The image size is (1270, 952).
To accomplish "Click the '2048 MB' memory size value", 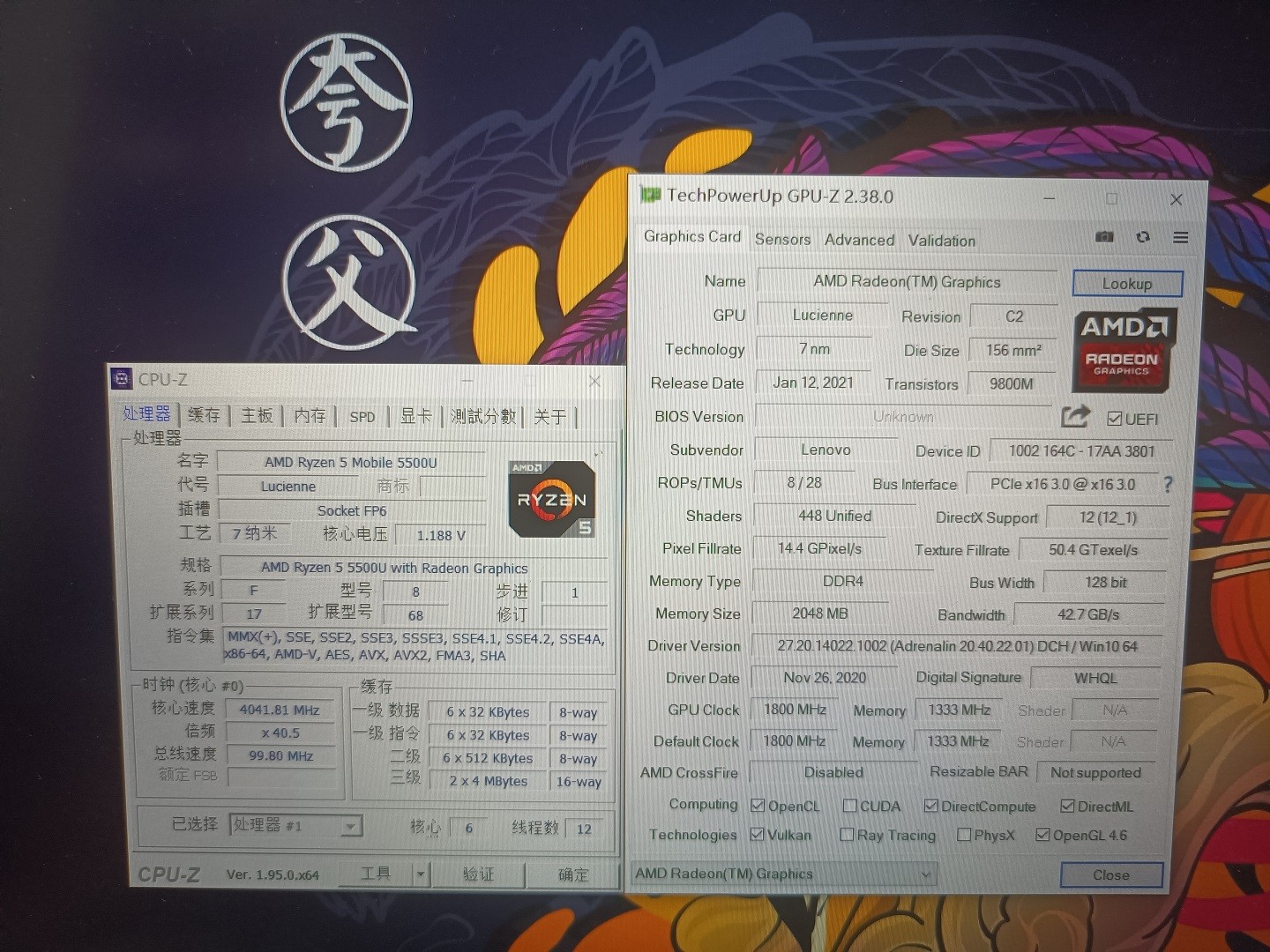I will click(x=820, y=614).
